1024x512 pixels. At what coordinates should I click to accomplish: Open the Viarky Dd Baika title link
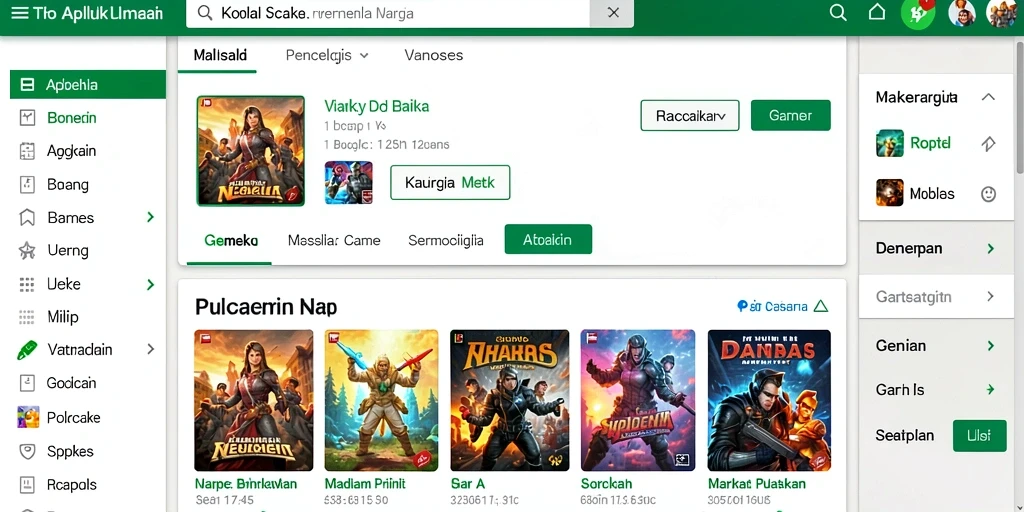point(377,106)
